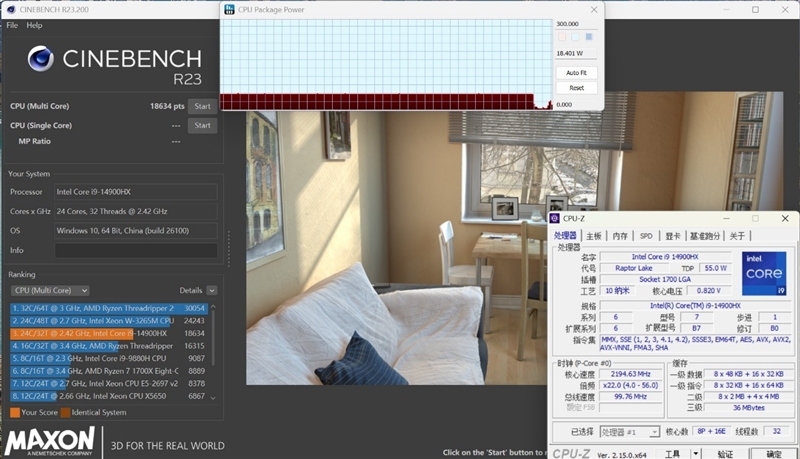The width and height of the screenshot is (800, 459).
Task: Select the AMD Ryzen Threadripper 30054 ranking row
Action: point(109,308)
